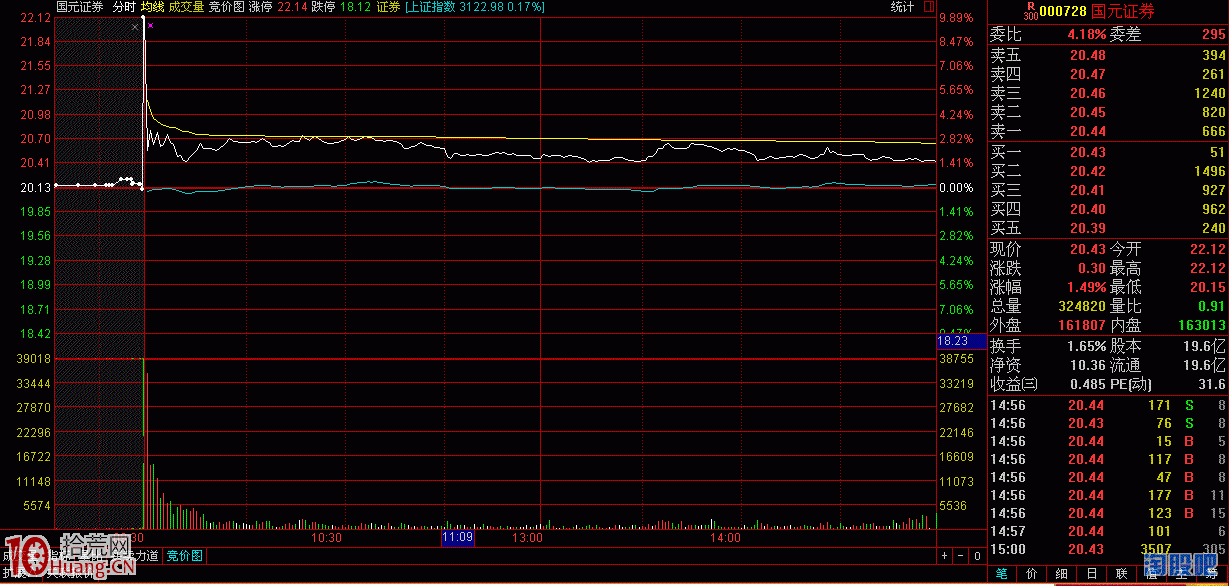
Task: Click the small red box icon beside 统计
Action: (929, 7)
